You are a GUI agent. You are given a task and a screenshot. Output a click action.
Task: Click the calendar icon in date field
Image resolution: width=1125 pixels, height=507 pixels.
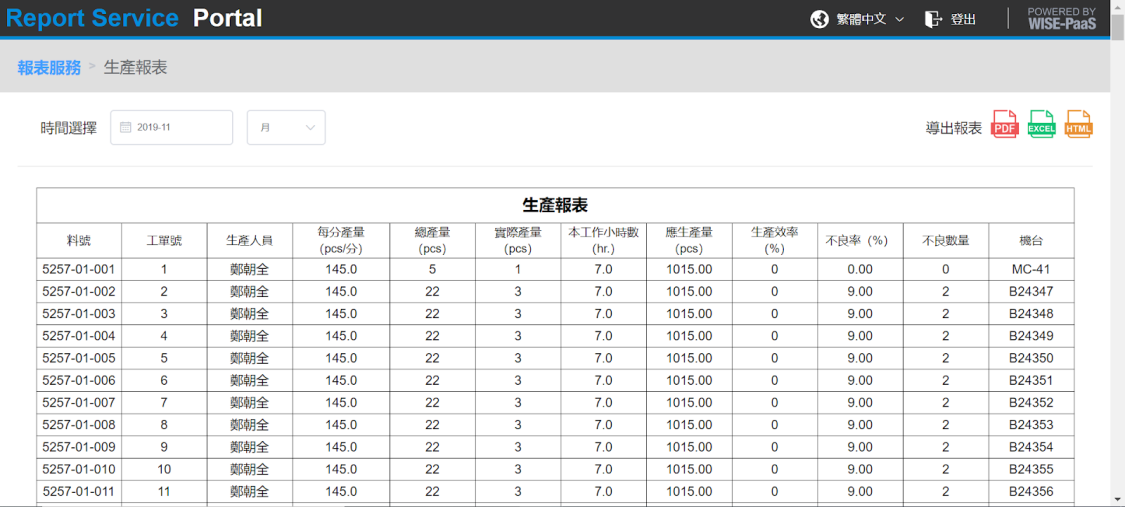[x=126, y=128]
